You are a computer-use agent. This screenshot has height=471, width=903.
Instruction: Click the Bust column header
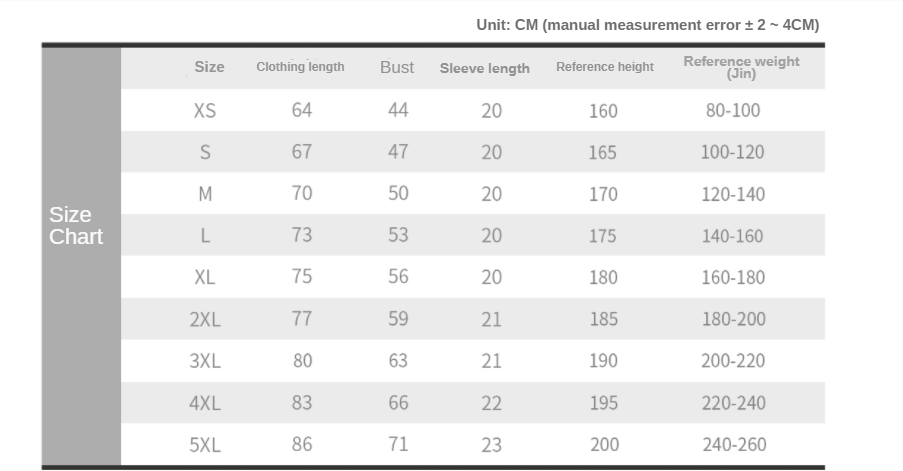point(397,67)
